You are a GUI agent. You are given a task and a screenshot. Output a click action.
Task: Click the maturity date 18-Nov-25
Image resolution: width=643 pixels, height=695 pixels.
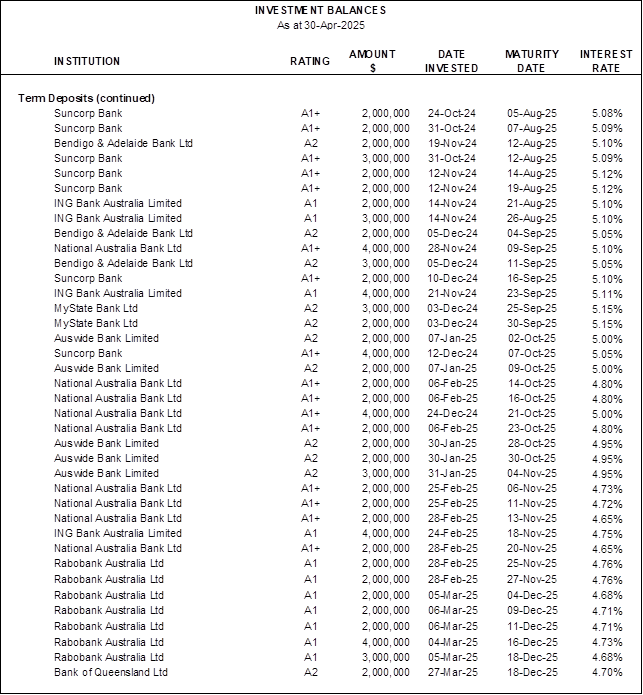(x=532, y=534)
